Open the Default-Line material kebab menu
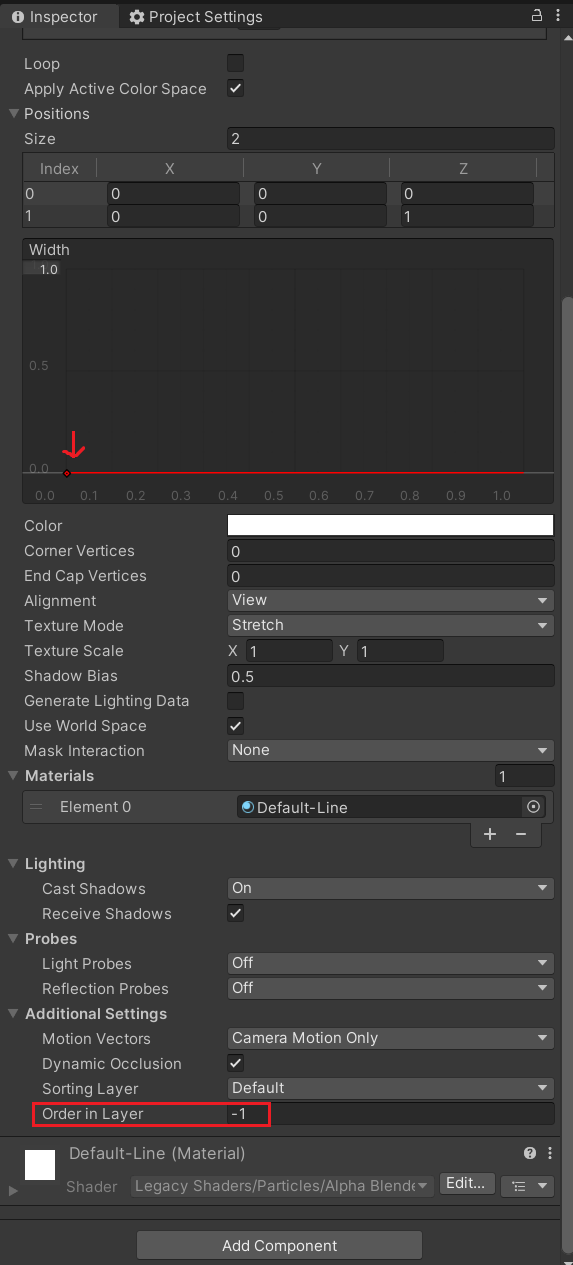The width and height of the screenshot is (573, 1265). point(550,1153)
